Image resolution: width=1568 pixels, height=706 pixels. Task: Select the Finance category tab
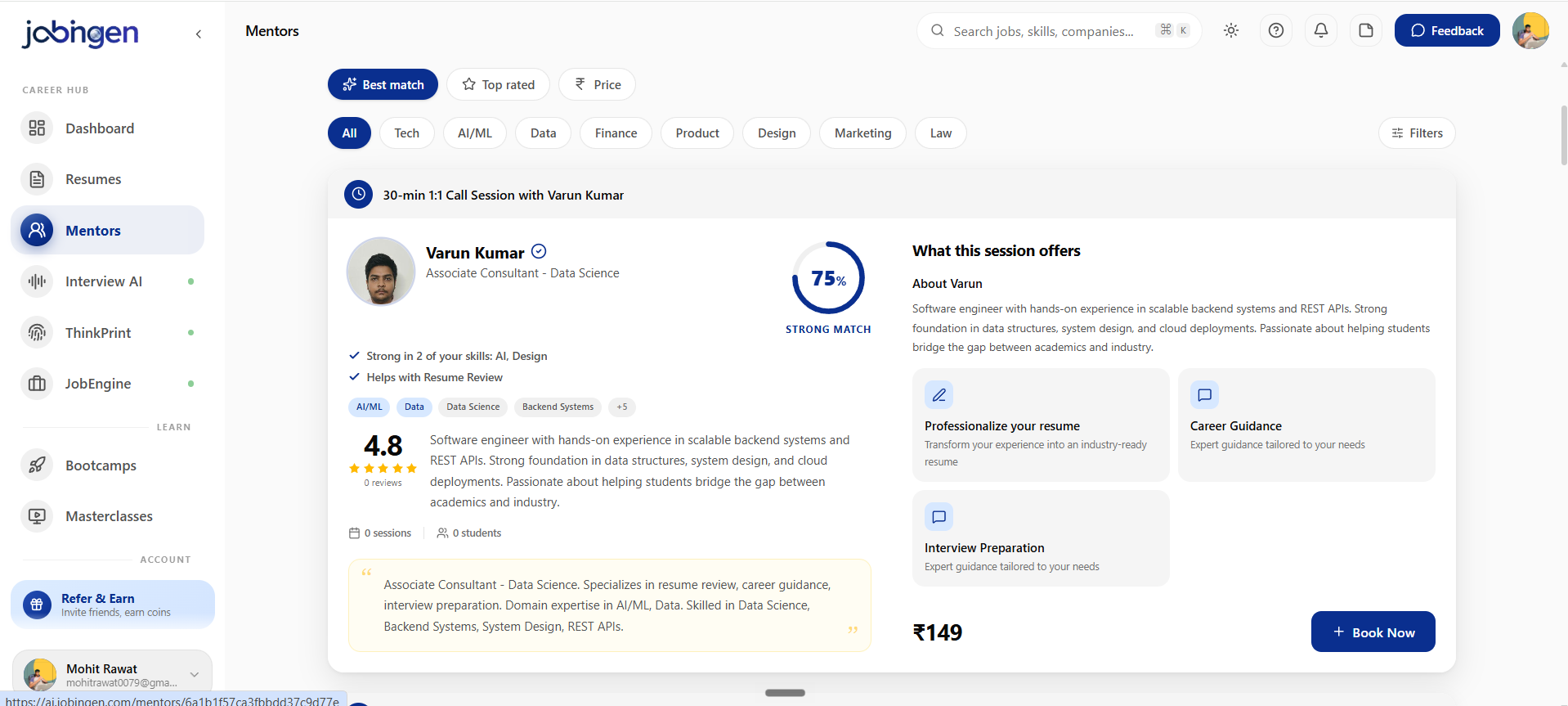[x=616, y=133]
